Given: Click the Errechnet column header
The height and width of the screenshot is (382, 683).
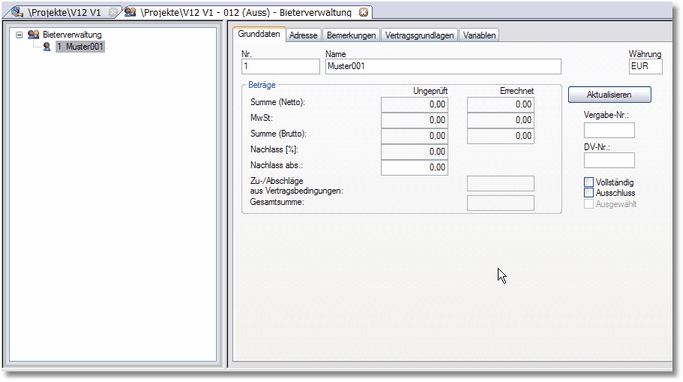Looking at the screenshot, I should click(x=517, y=91).
